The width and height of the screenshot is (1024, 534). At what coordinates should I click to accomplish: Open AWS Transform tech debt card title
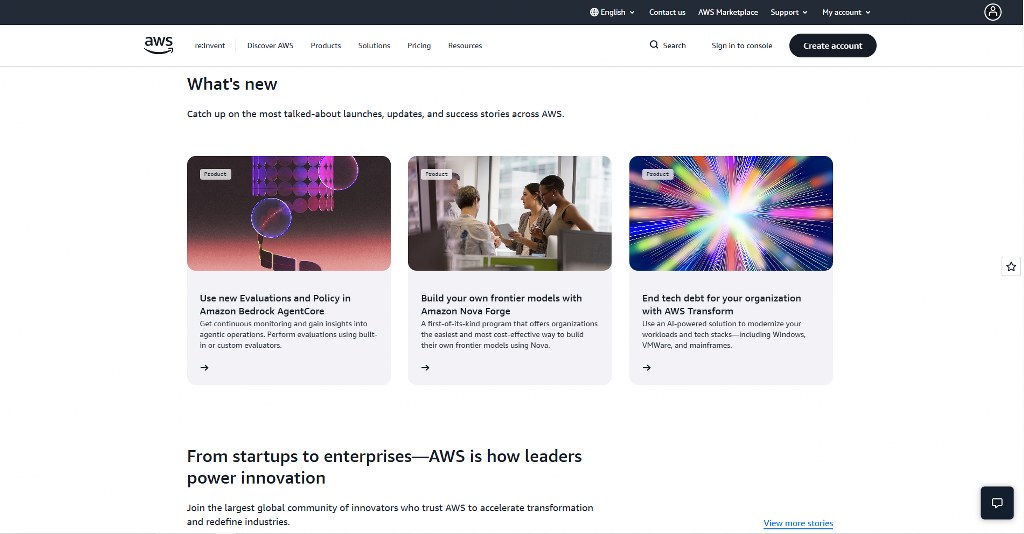tap(722, 304)
